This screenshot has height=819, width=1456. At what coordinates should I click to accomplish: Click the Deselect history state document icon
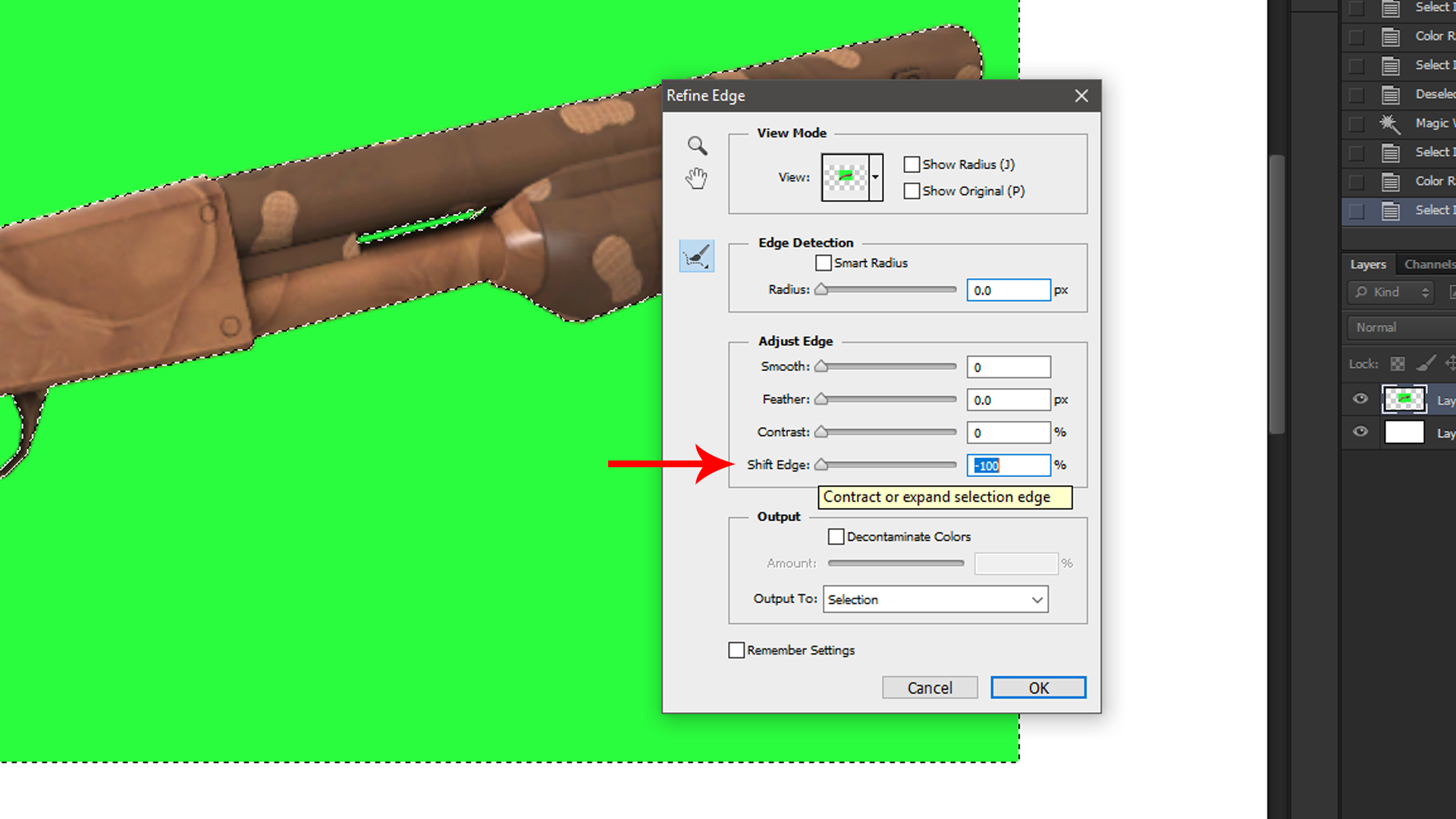[1390, 95]
